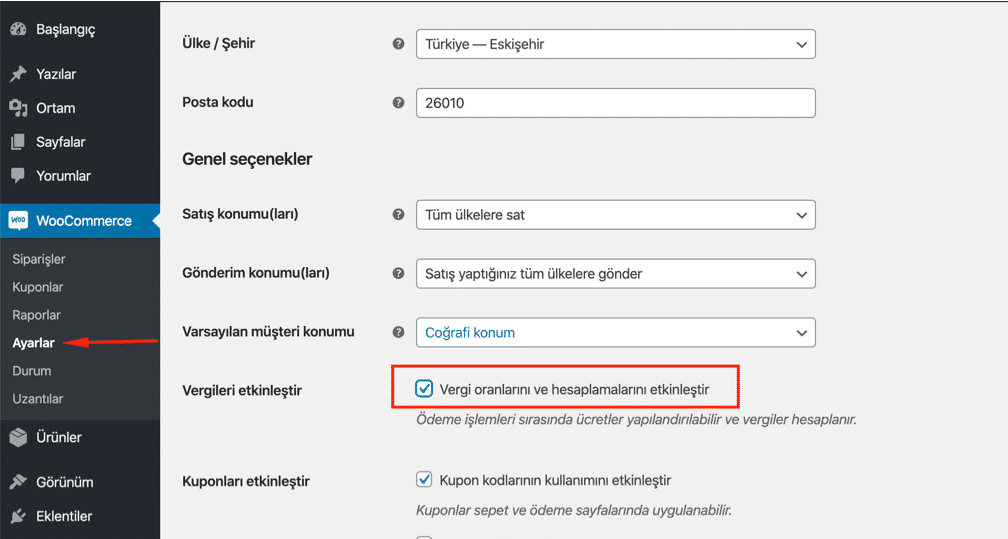Click the Ürünler box icon
This screenshot has width=1008, height=539.
(x=18, y=437)
